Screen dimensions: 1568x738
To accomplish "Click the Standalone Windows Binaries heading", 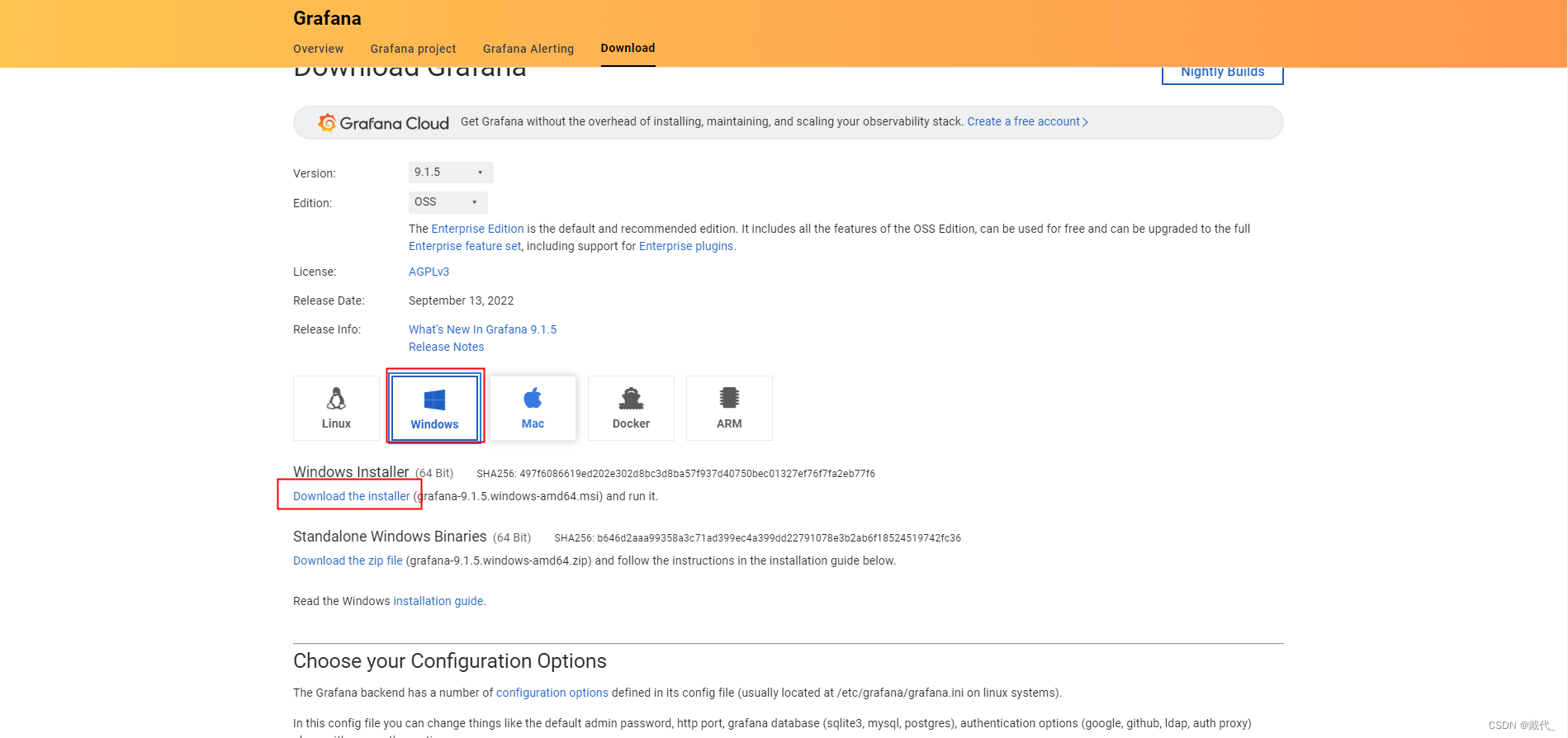I will click(x=390, y=537).
